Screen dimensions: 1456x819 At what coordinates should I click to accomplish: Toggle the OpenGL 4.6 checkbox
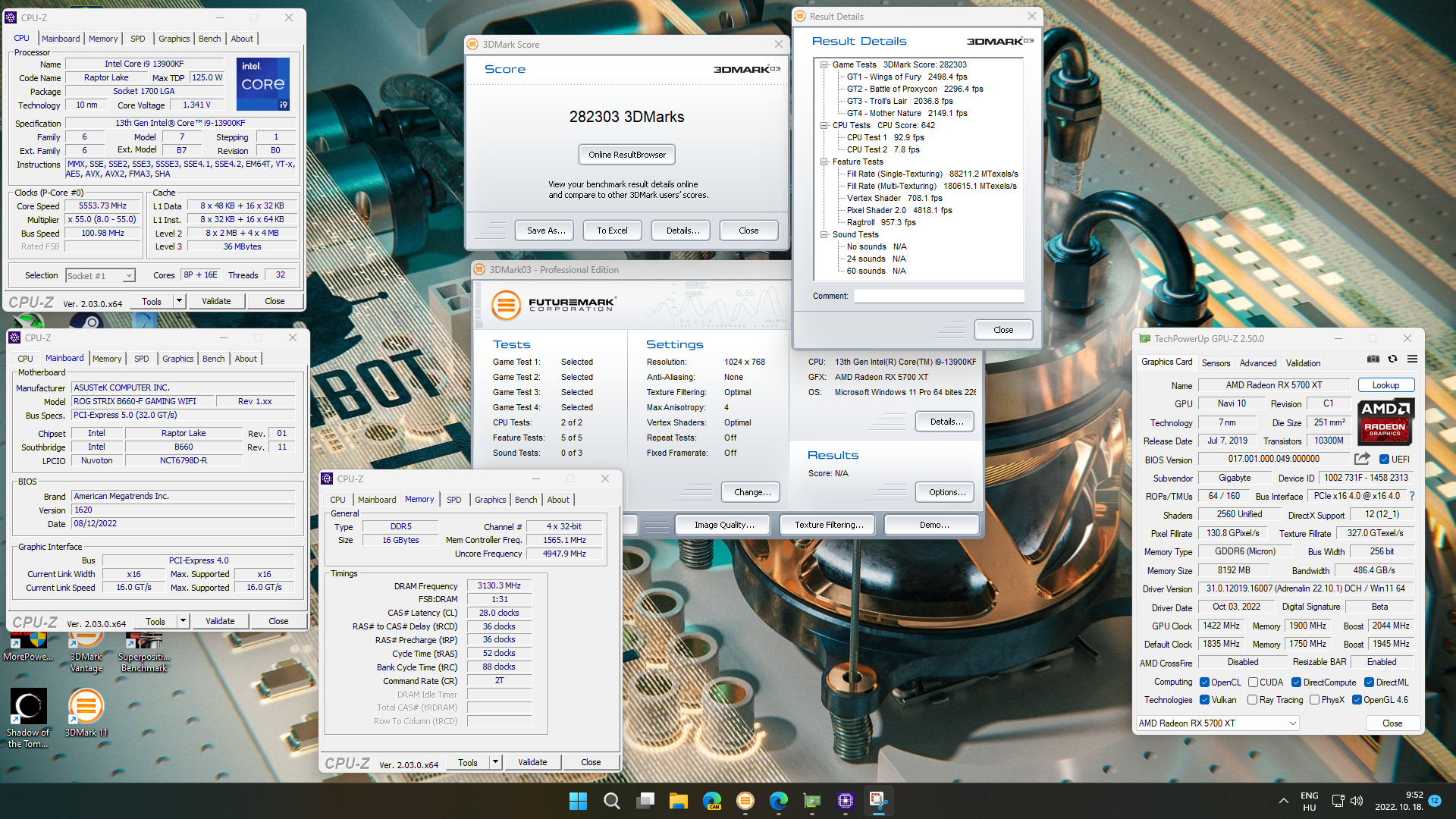(x=1357, y=700)
